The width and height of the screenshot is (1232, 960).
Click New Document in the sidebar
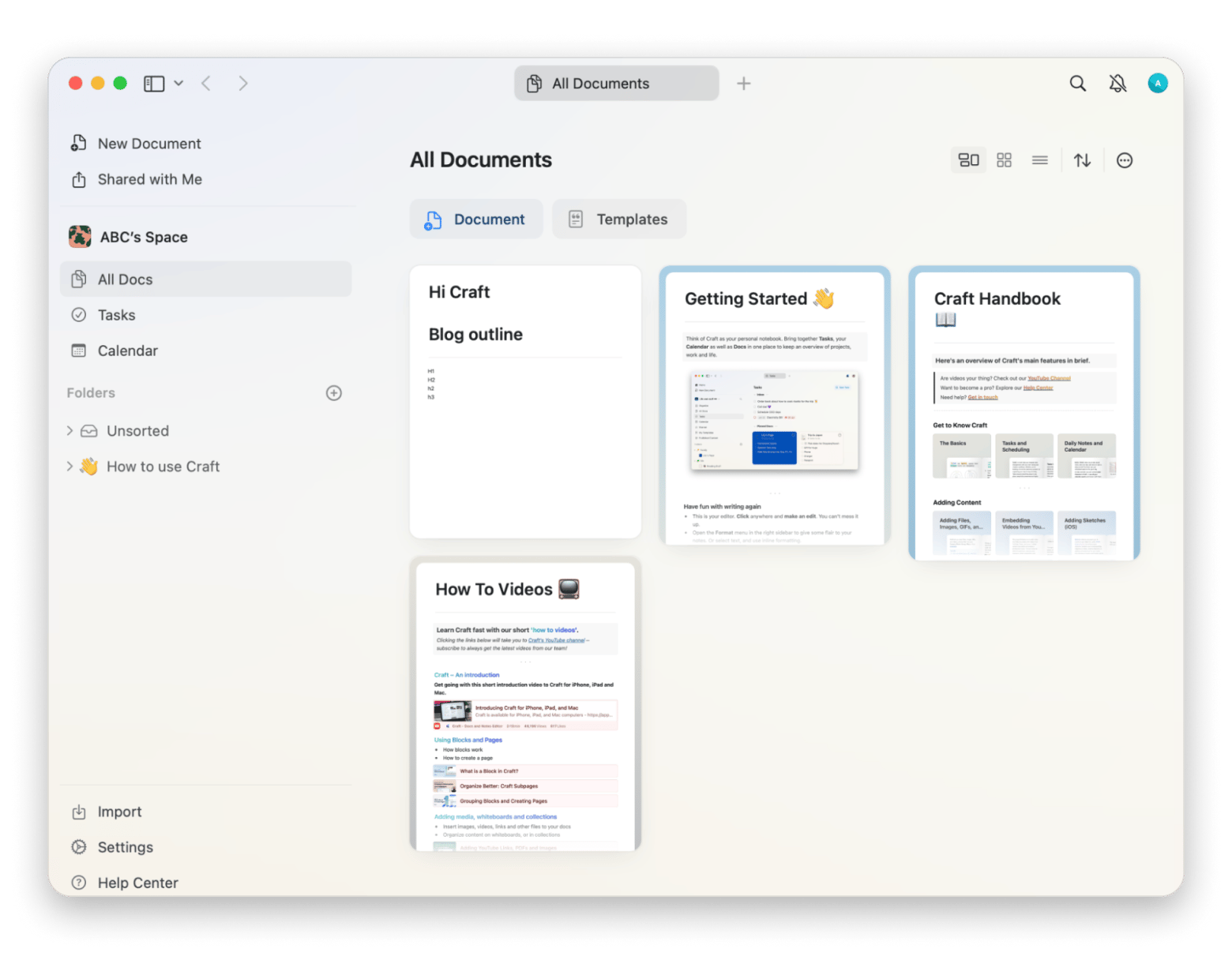148,144
